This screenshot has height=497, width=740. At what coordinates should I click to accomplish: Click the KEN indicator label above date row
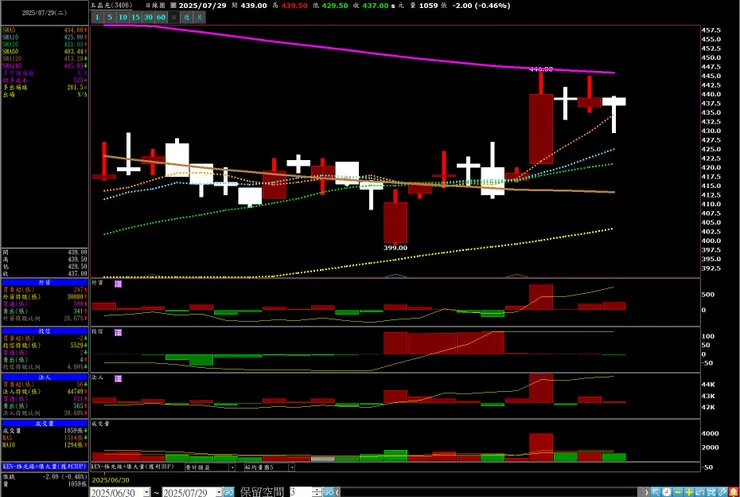tap(132, 467)
